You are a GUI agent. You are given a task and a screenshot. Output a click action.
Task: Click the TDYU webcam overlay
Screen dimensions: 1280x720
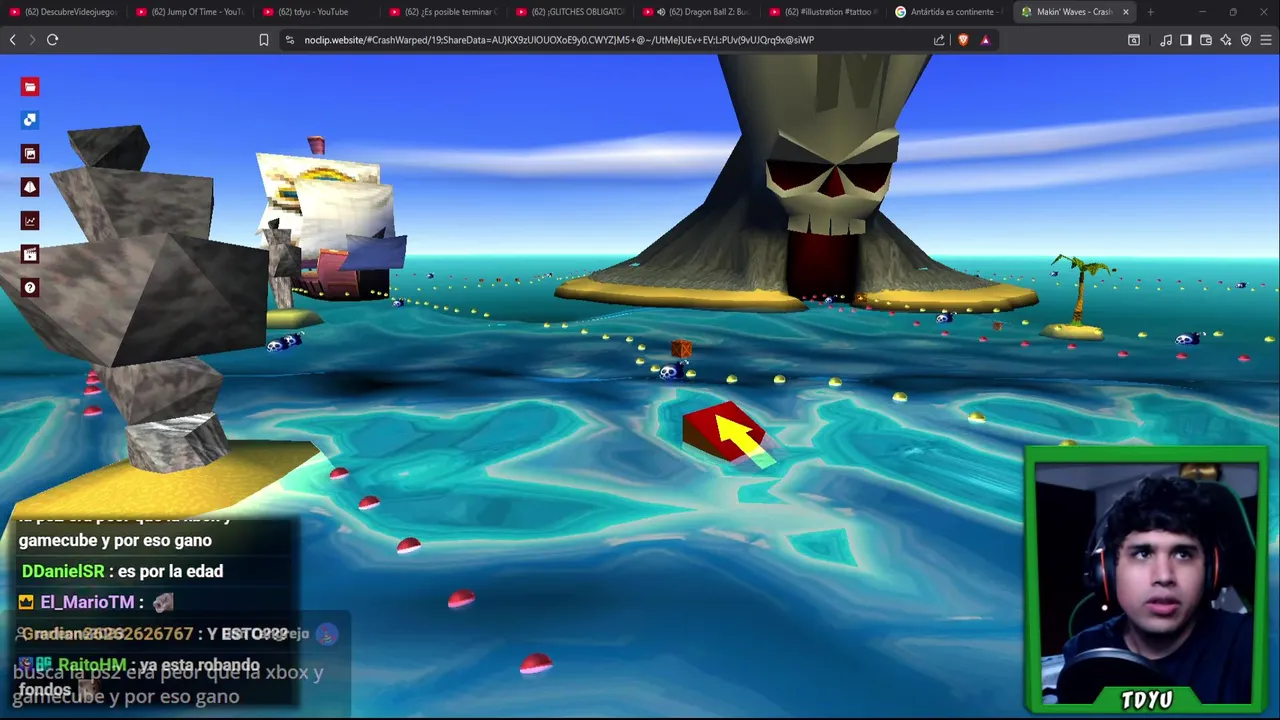coord(1146,580)
